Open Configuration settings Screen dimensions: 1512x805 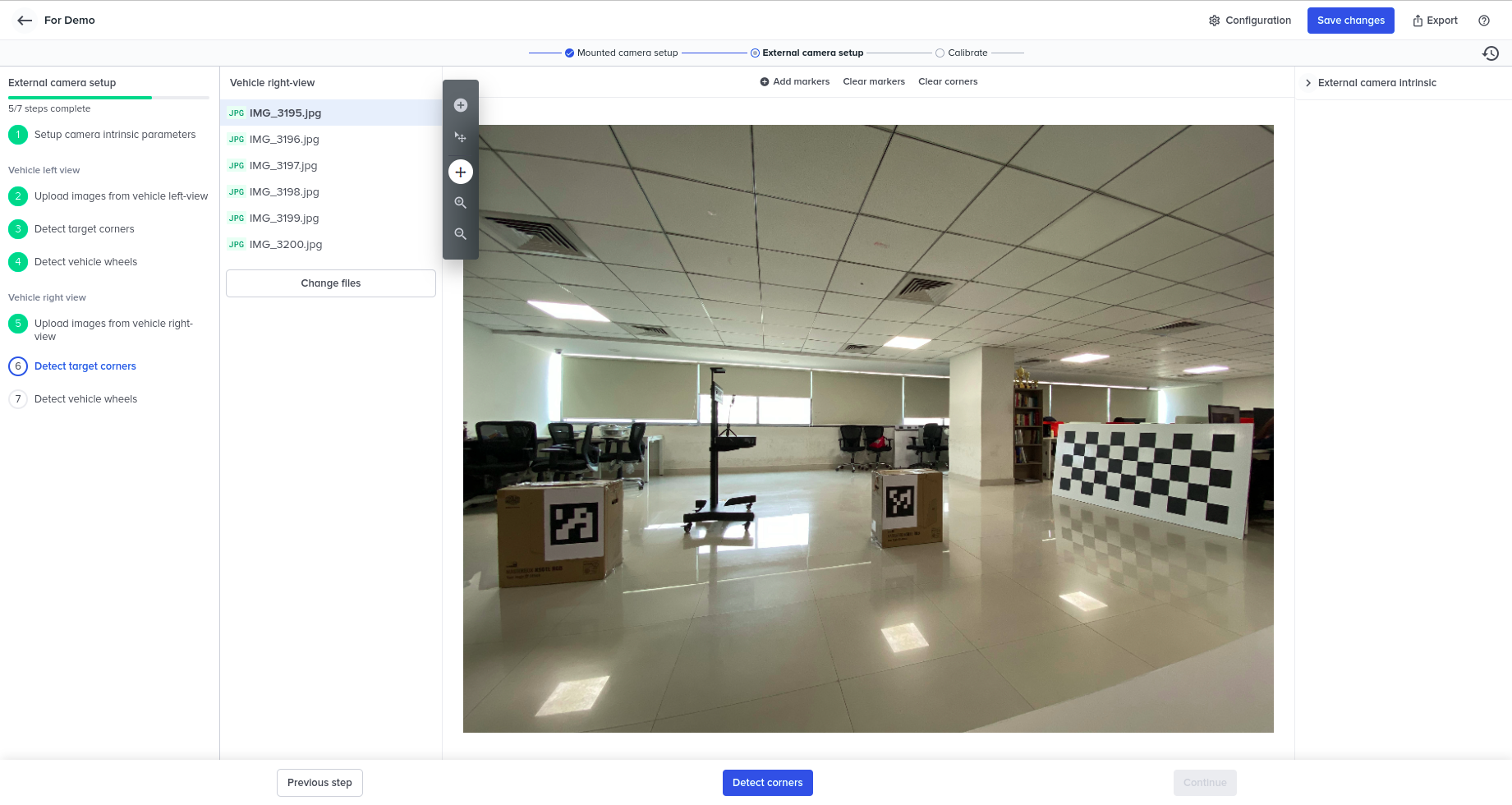pyautogui.click(x=1249, y=21)
